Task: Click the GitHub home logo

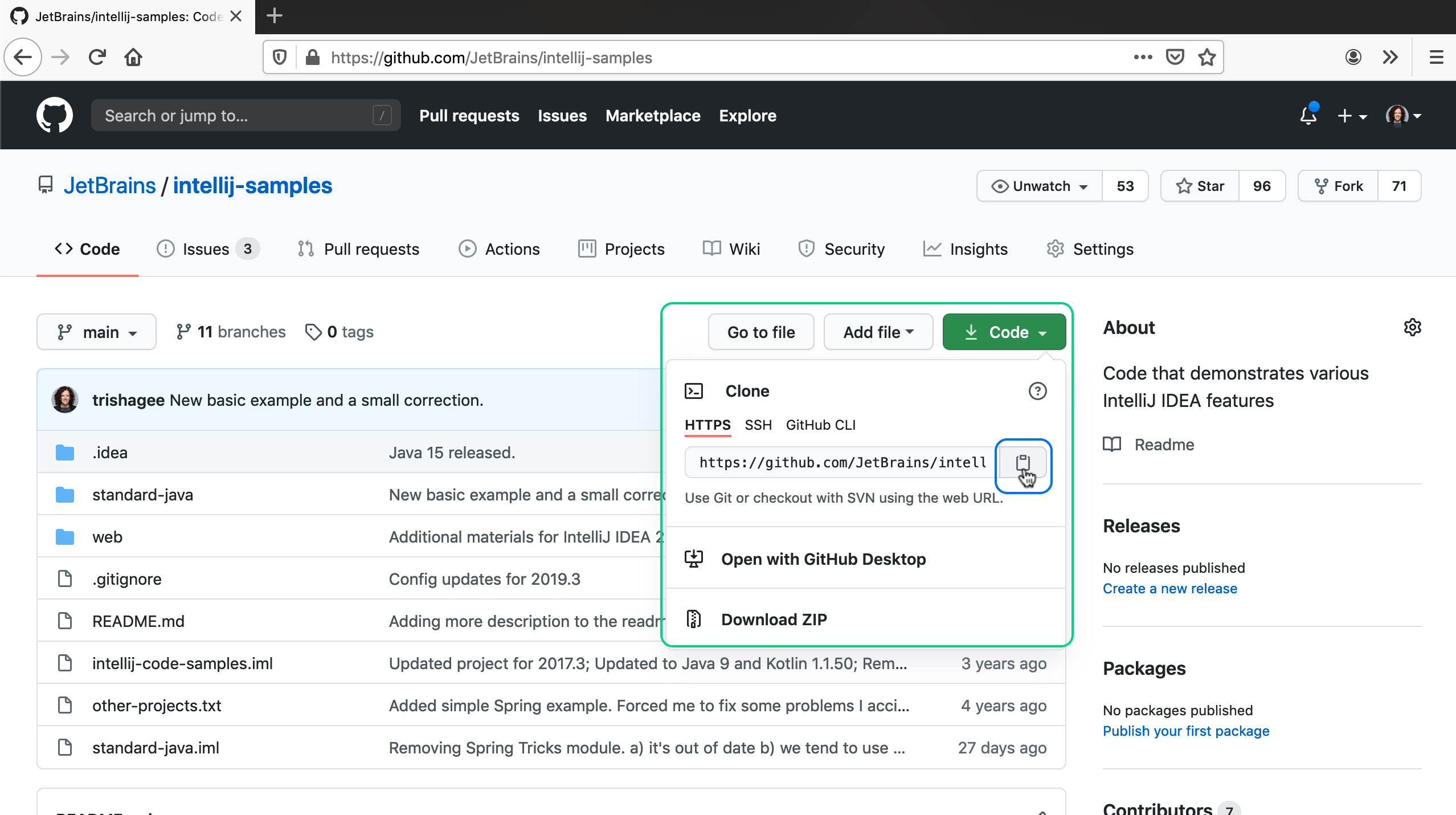Action: pos(55,115)
